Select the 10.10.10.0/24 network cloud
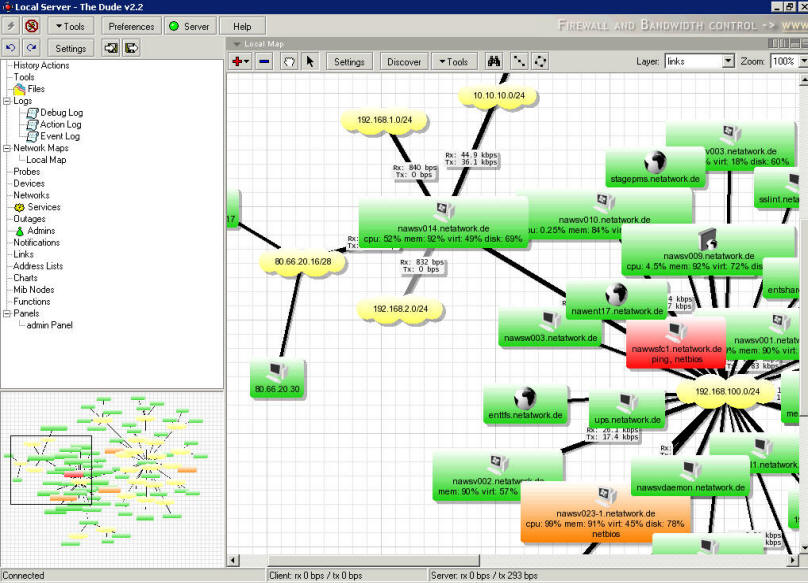 [499, 96]
